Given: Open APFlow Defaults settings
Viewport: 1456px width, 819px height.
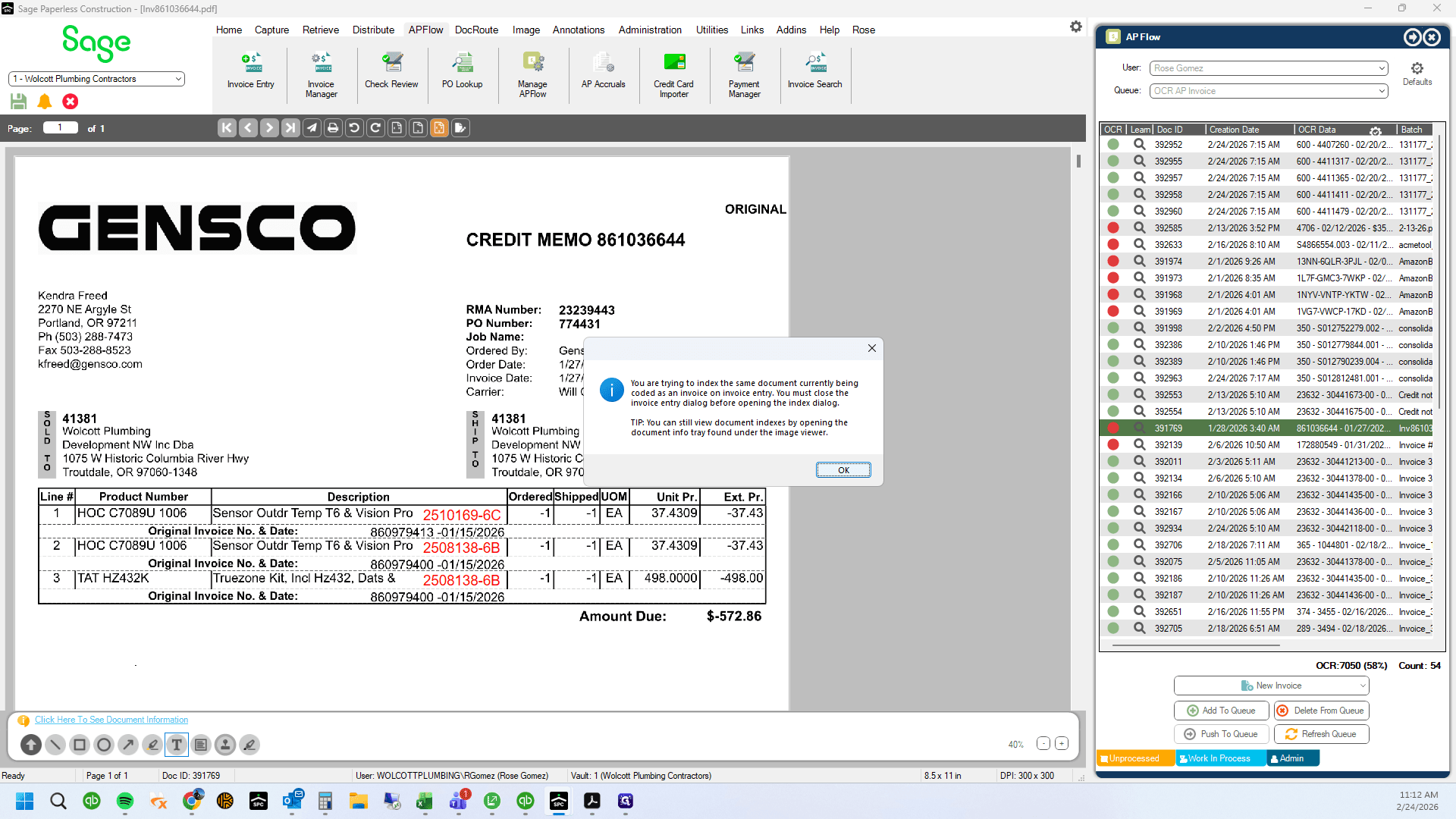Looking at the screenshot, I should point(1417,74).
